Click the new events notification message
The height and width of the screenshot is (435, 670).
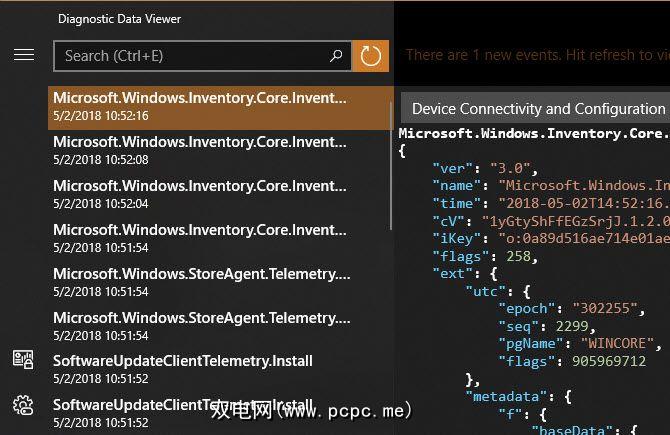tap(537, 55)
